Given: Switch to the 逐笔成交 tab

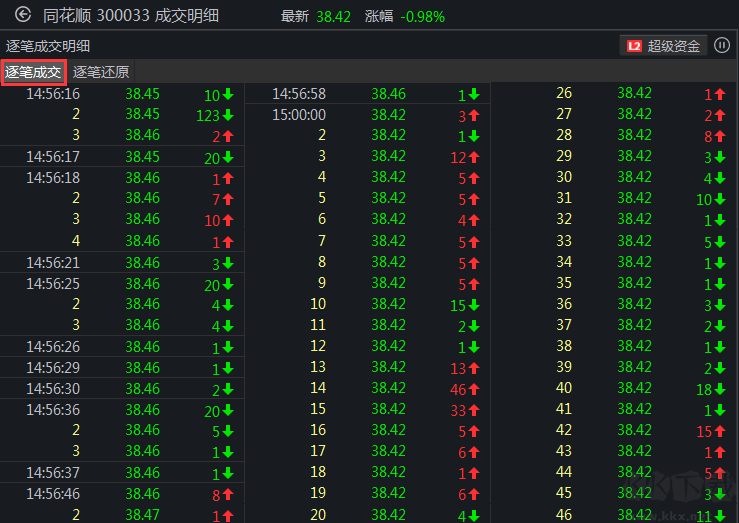Looking at the screenshot, I should (33, 72).
